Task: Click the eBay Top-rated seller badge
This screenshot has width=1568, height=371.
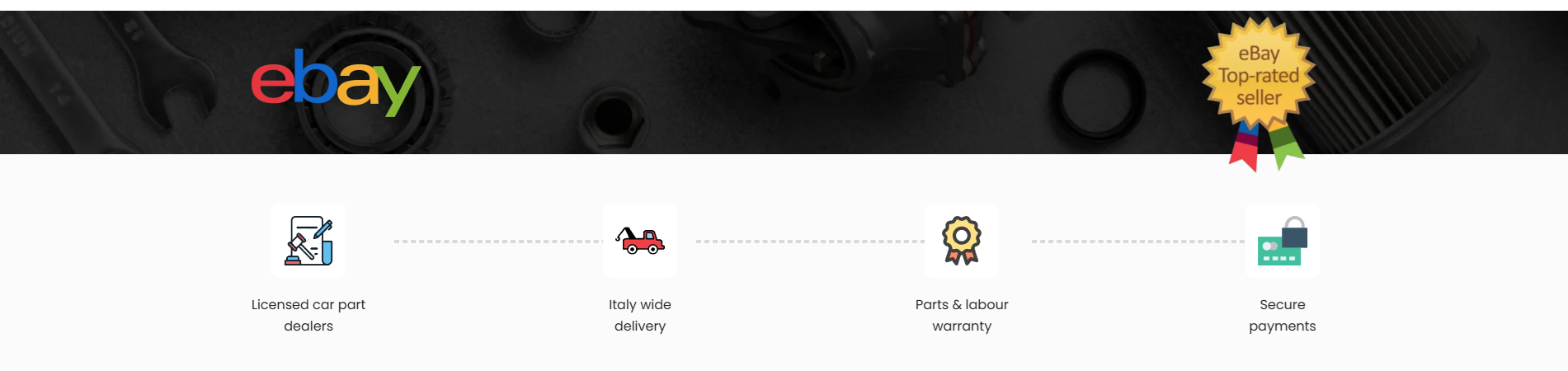Action: point(1259,93)
